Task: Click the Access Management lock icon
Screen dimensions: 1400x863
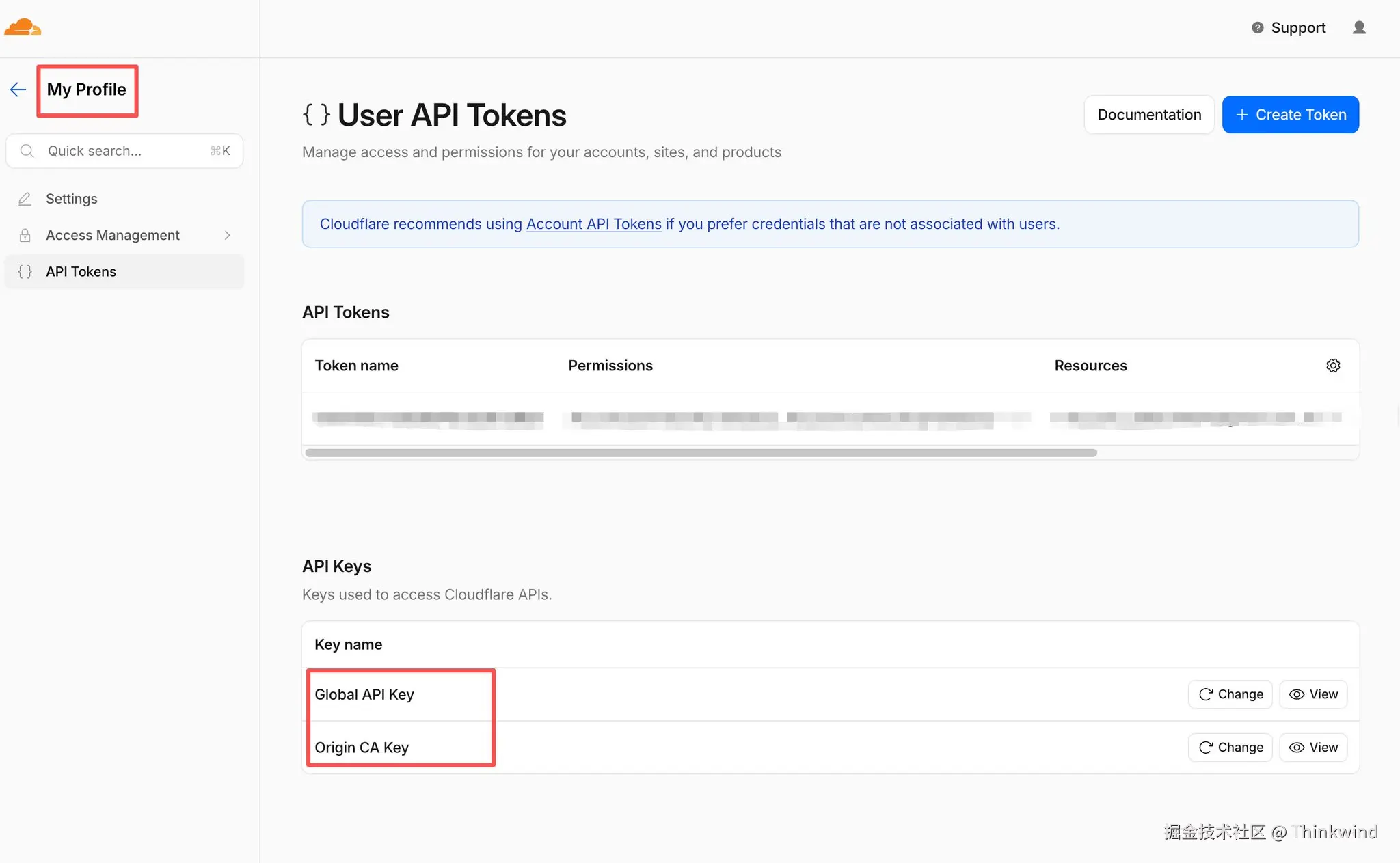Action: [x=25, y=235]
